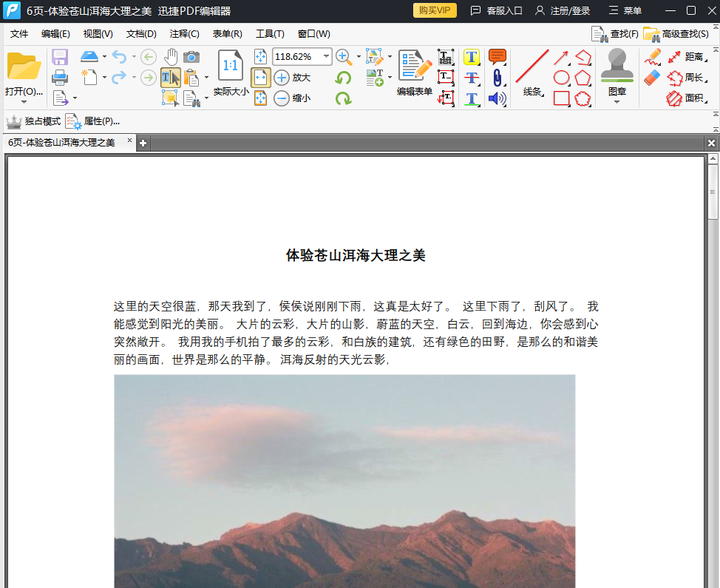Select the Hand tool

coord(171,57)
